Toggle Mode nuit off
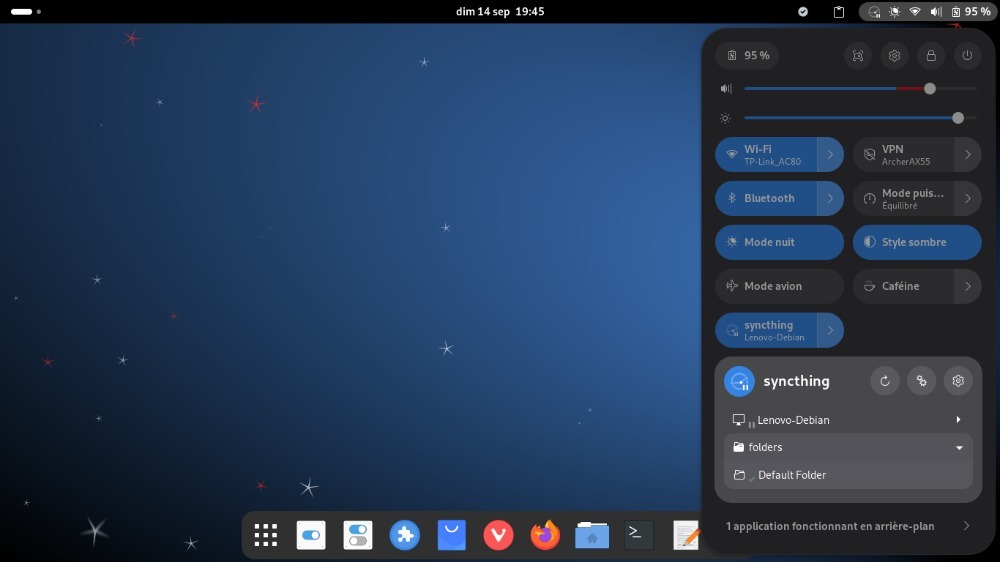This screenshot has height=562, width=1000. click(779, 242)
